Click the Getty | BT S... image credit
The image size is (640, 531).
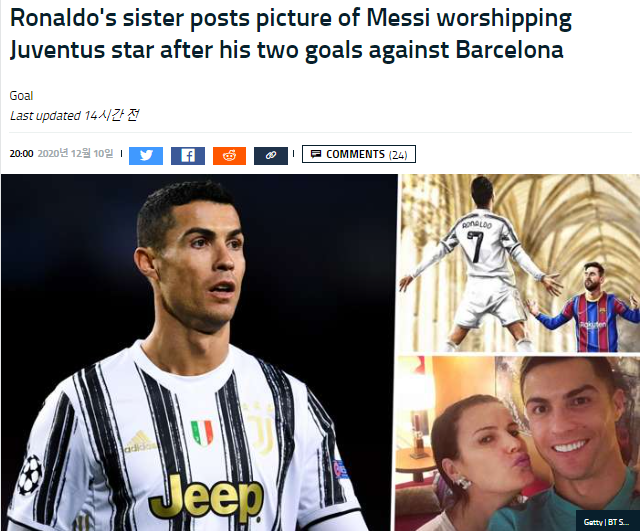click(x=607, y=522)
